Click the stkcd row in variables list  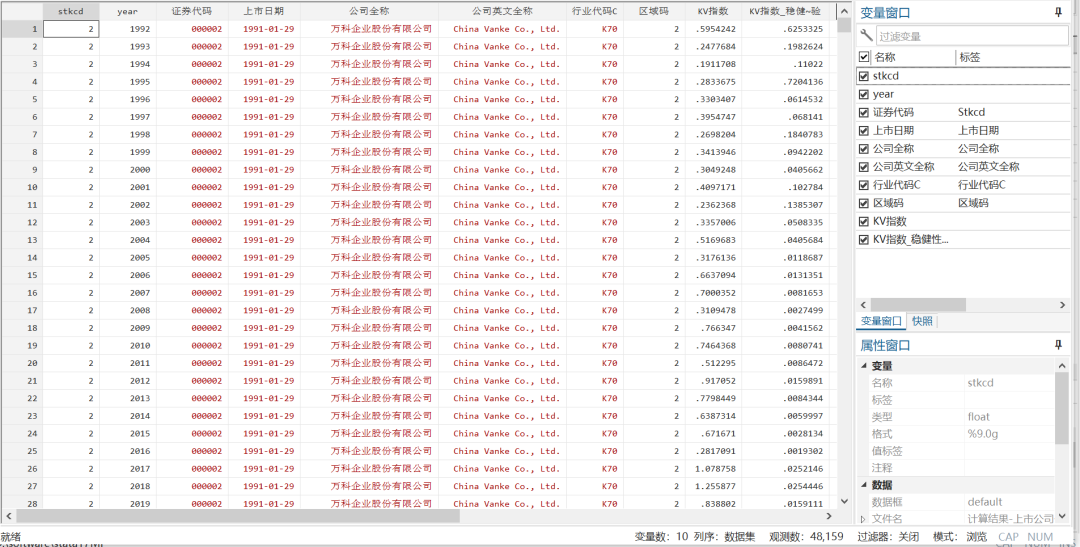[964, 76]
